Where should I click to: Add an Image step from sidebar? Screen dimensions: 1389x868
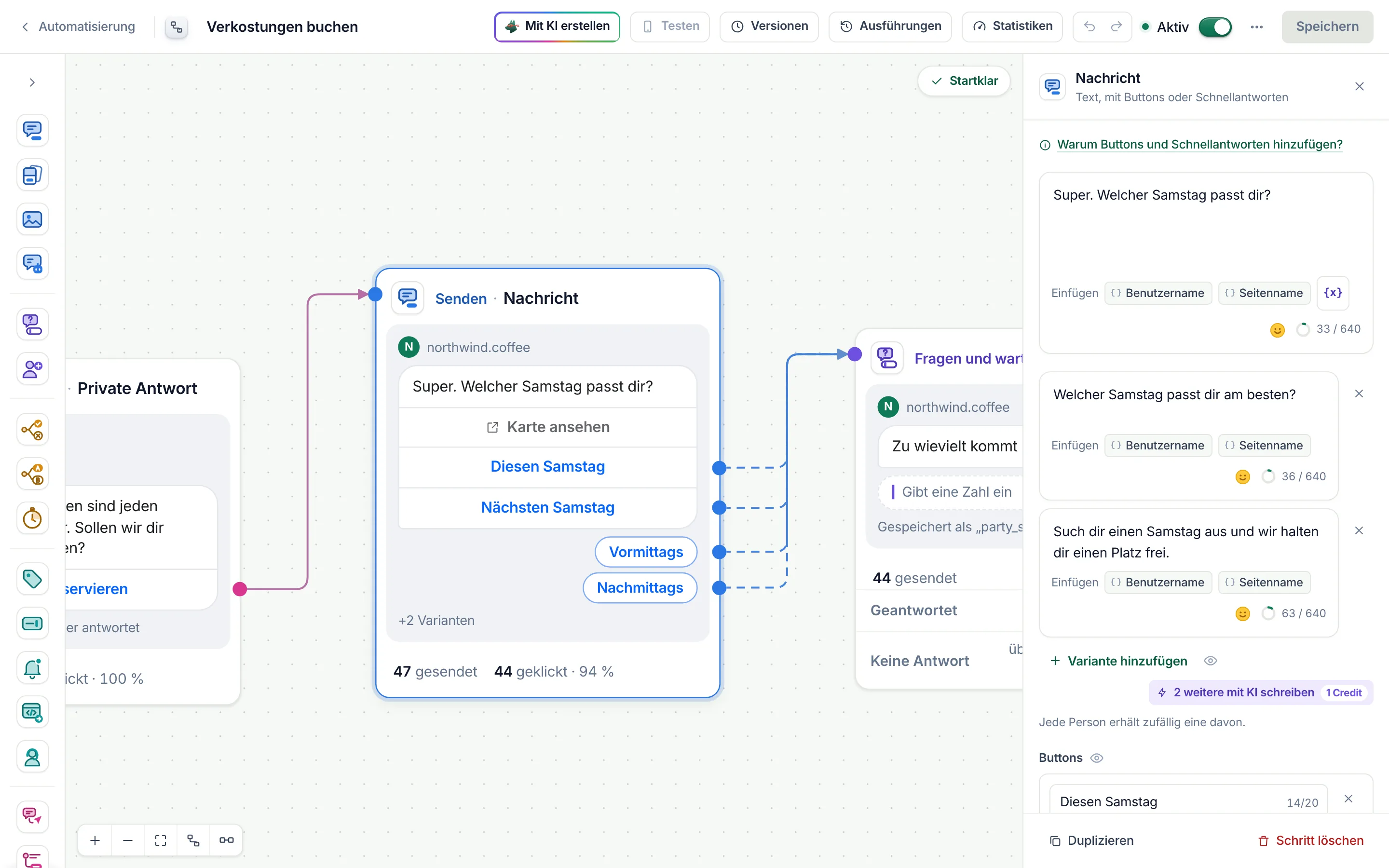click(32, 219)
